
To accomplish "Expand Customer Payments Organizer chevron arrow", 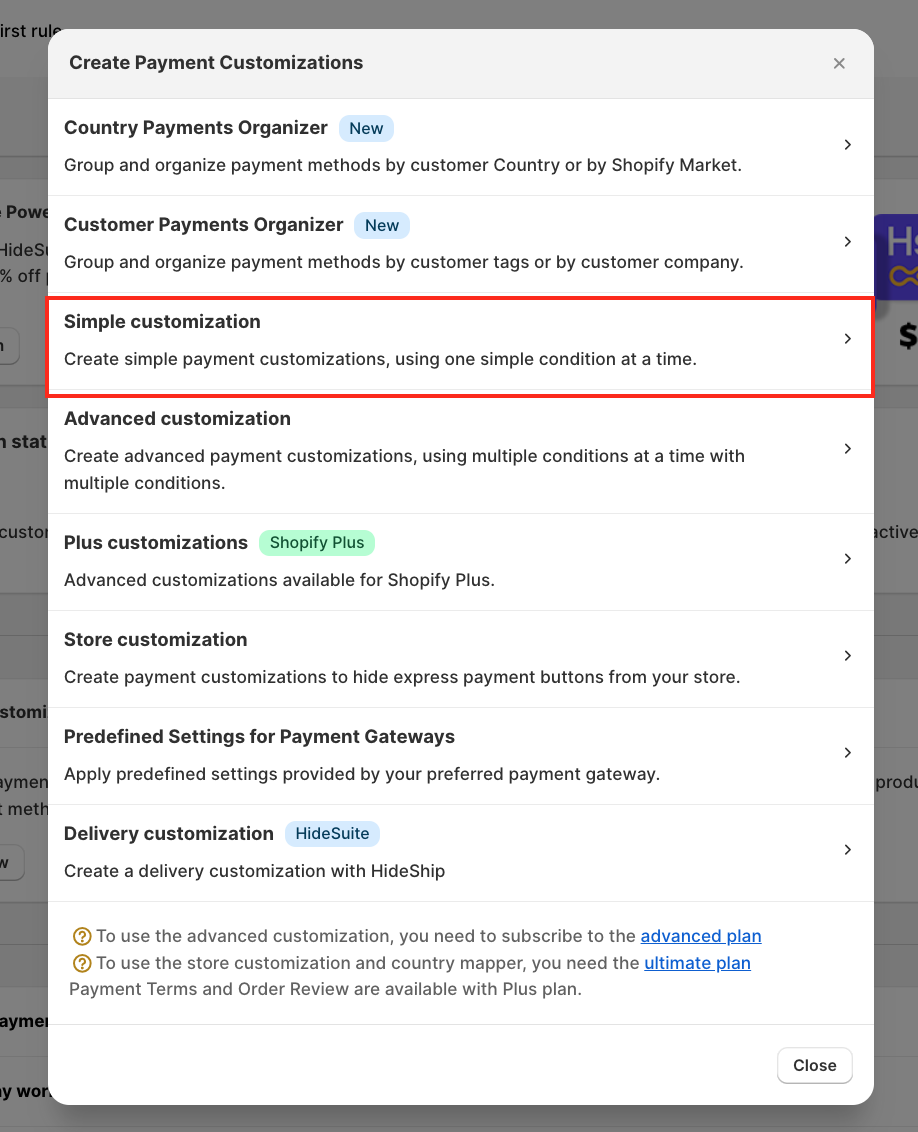I will coord(847,242).
